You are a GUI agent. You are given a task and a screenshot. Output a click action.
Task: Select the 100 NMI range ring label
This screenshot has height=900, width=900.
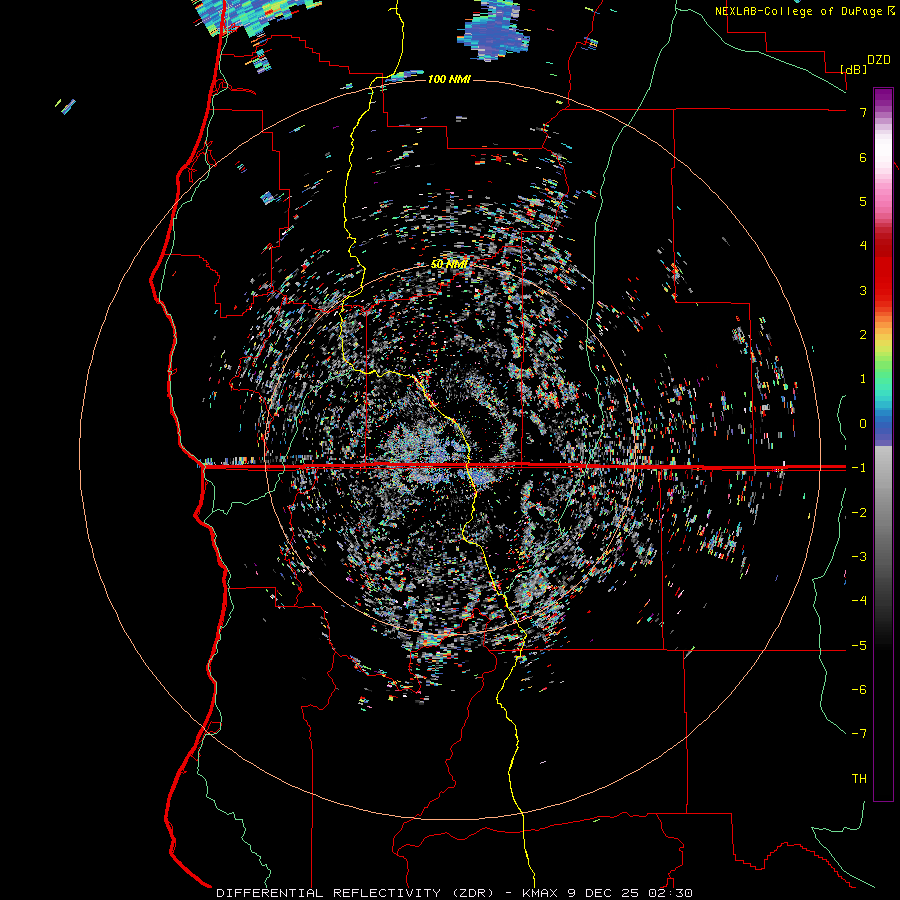(x=449, y=79)
